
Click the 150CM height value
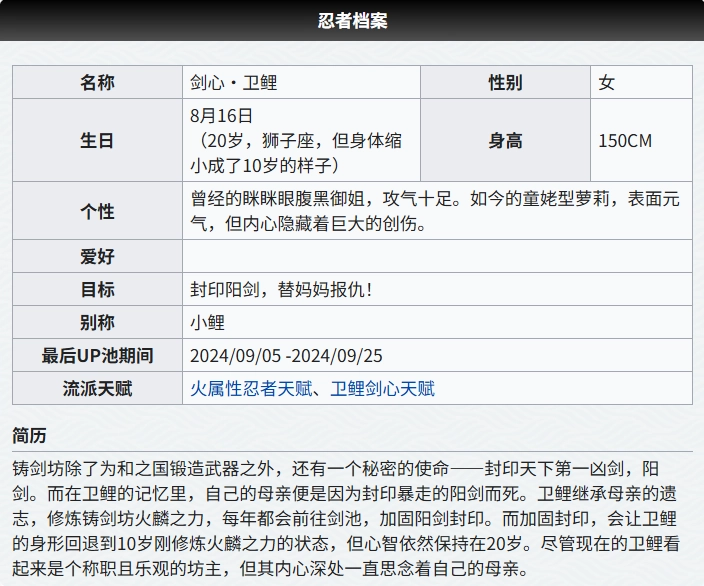[x=625, y=140]
